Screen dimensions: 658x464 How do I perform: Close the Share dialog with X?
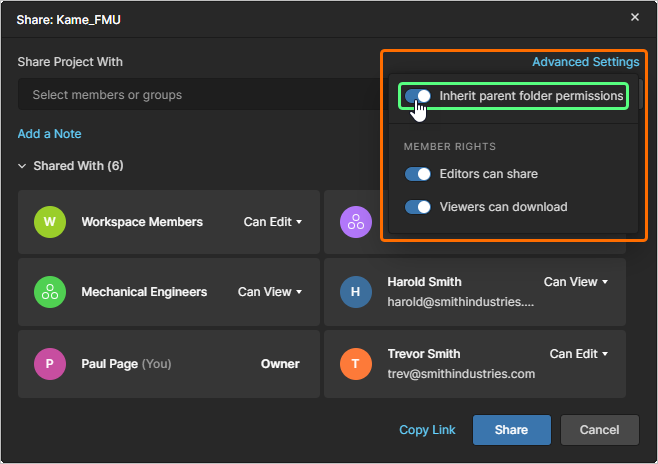click(x=635, y=17)
